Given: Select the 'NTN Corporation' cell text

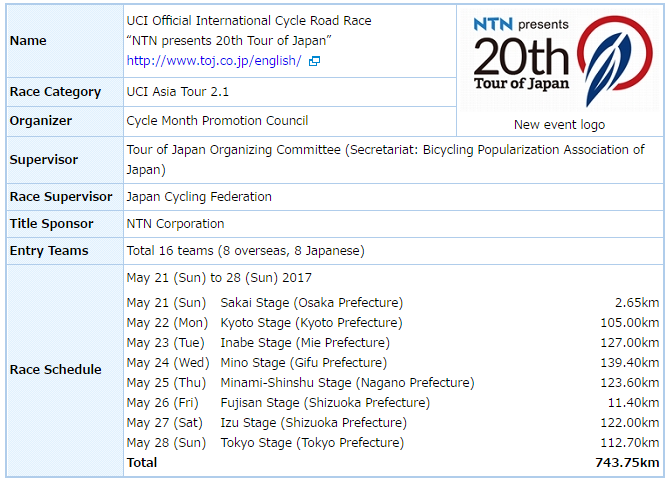Looking at the screenshot, I should [175, 224].
